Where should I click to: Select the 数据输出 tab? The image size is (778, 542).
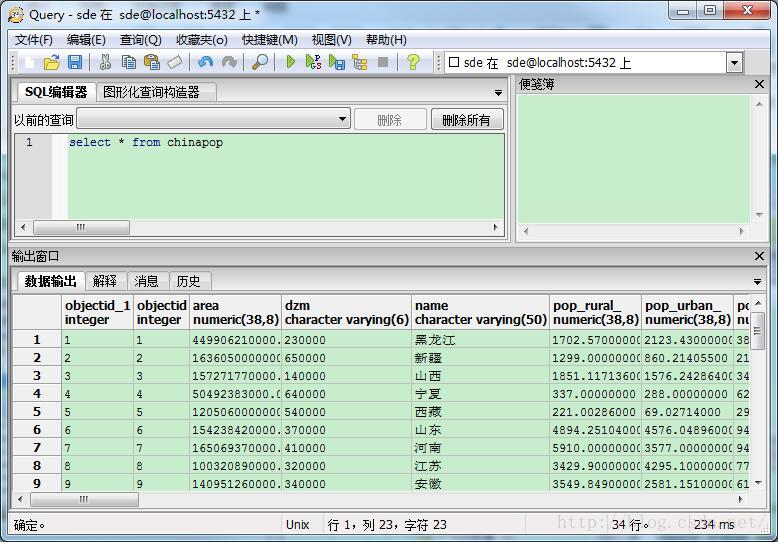(50, 281)
